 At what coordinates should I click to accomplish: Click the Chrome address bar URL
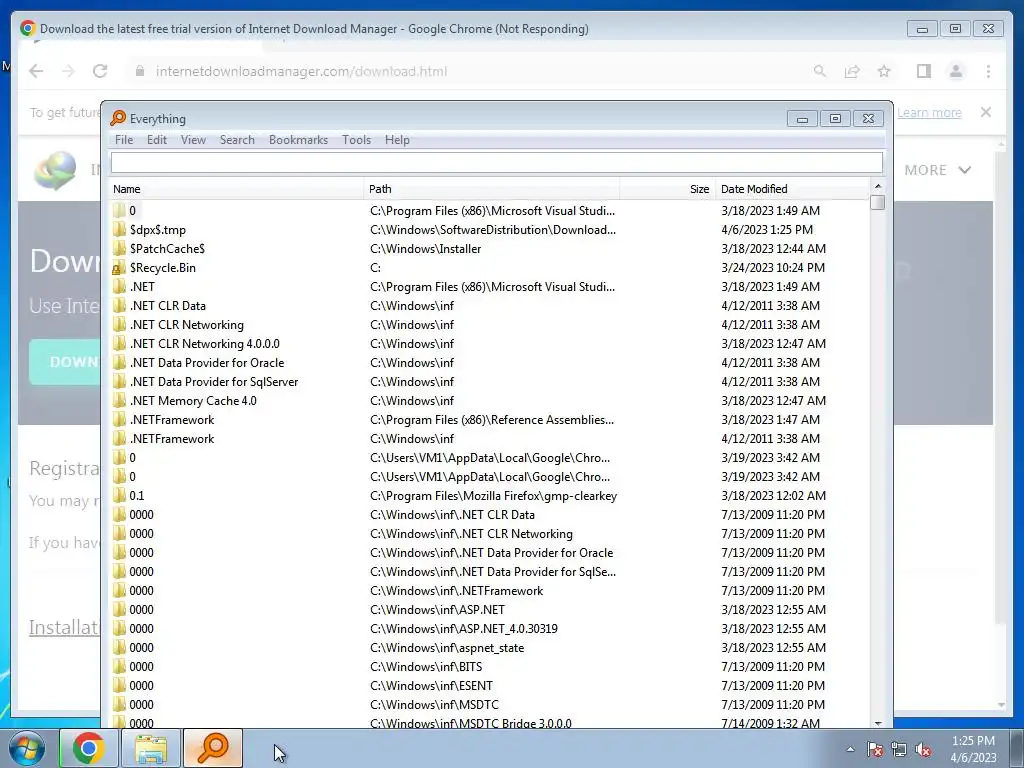coord(301,71)
